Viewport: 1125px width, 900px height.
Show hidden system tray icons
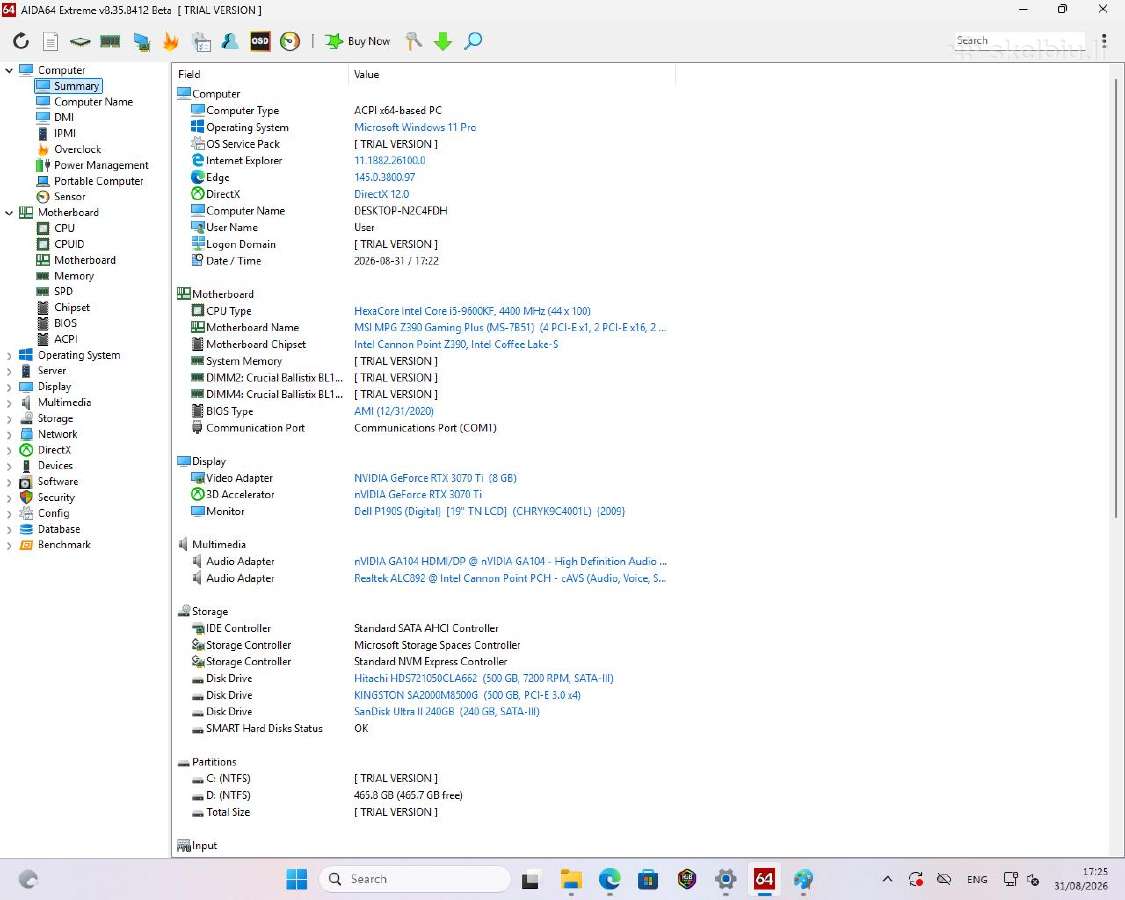(x=887, y=879)
